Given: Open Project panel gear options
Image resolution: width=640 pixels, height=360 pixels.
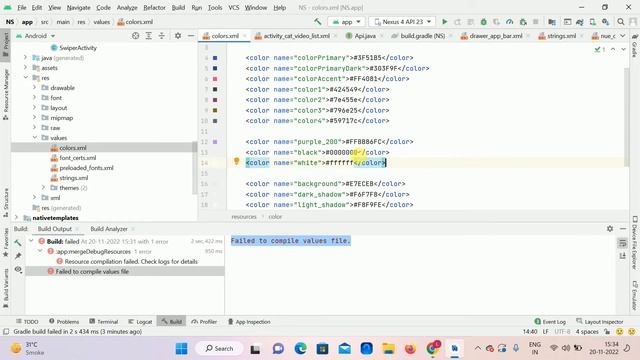Looking at the screenshot, I should pyautogui.click(x=178, y=36).
